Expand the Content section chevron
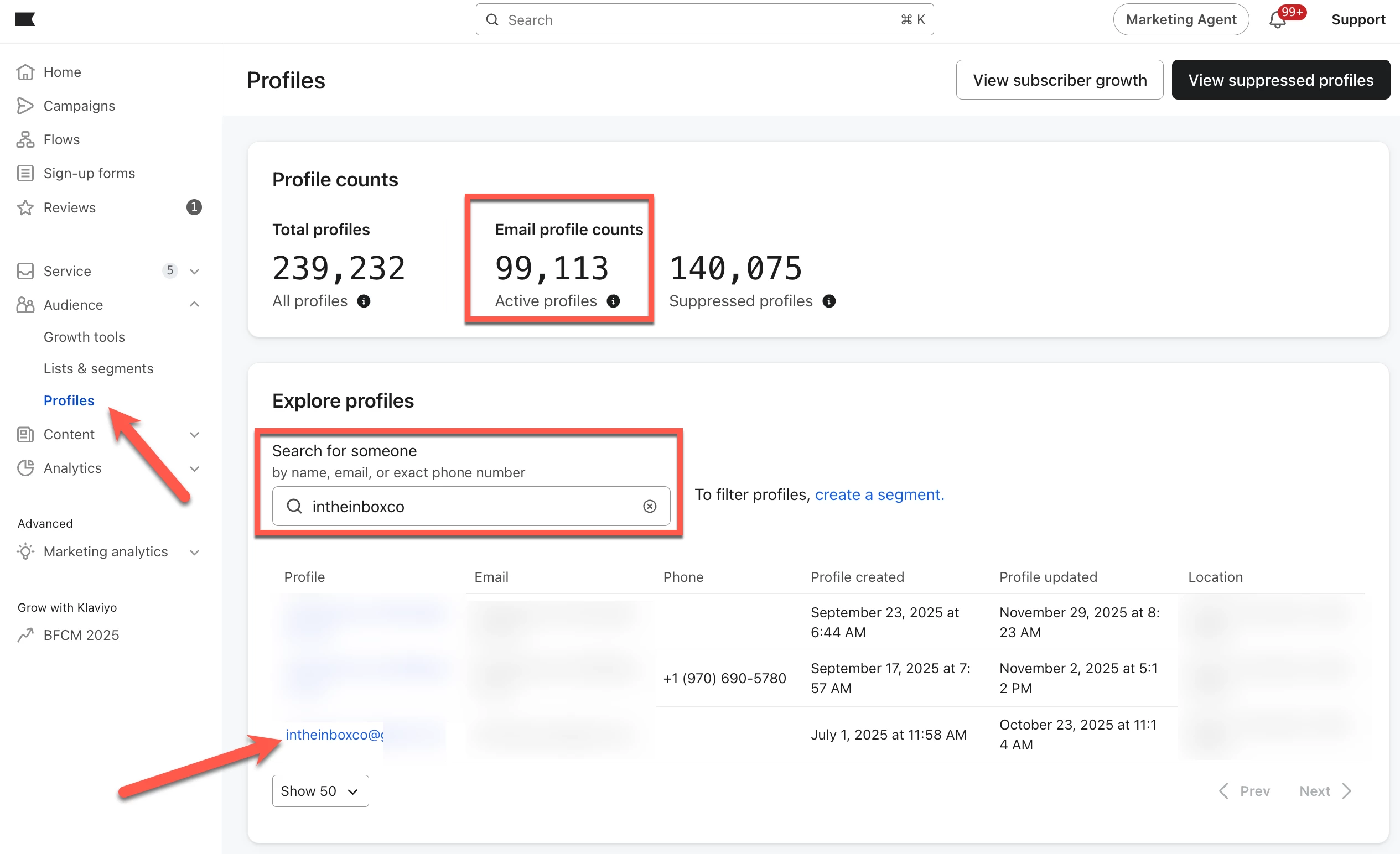The image size is (1400, 854). pyautogui.click(x=194, y=434)
